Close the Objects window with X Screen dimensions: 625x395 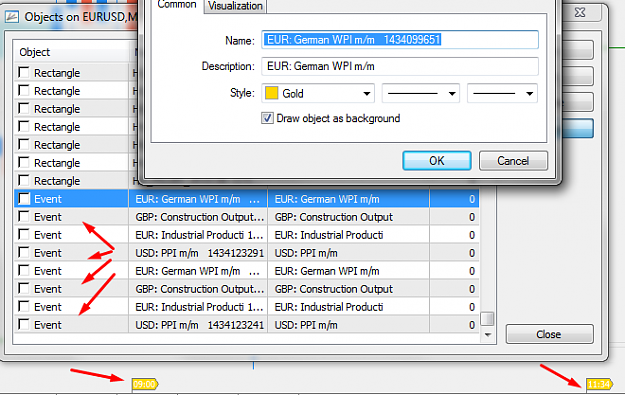[x=581, y=13]
